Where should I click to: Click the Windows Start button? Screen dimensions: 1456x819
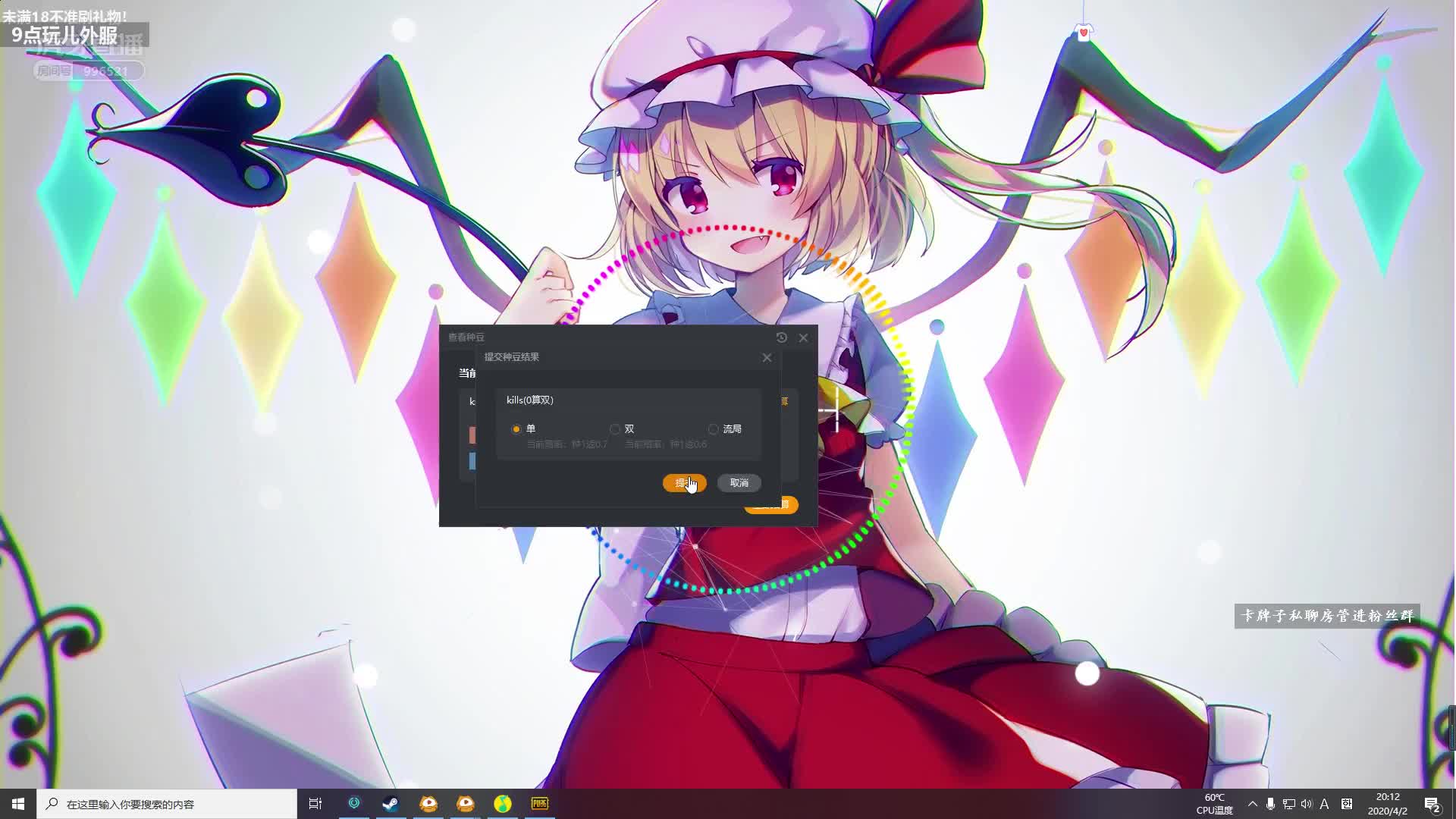18,804
